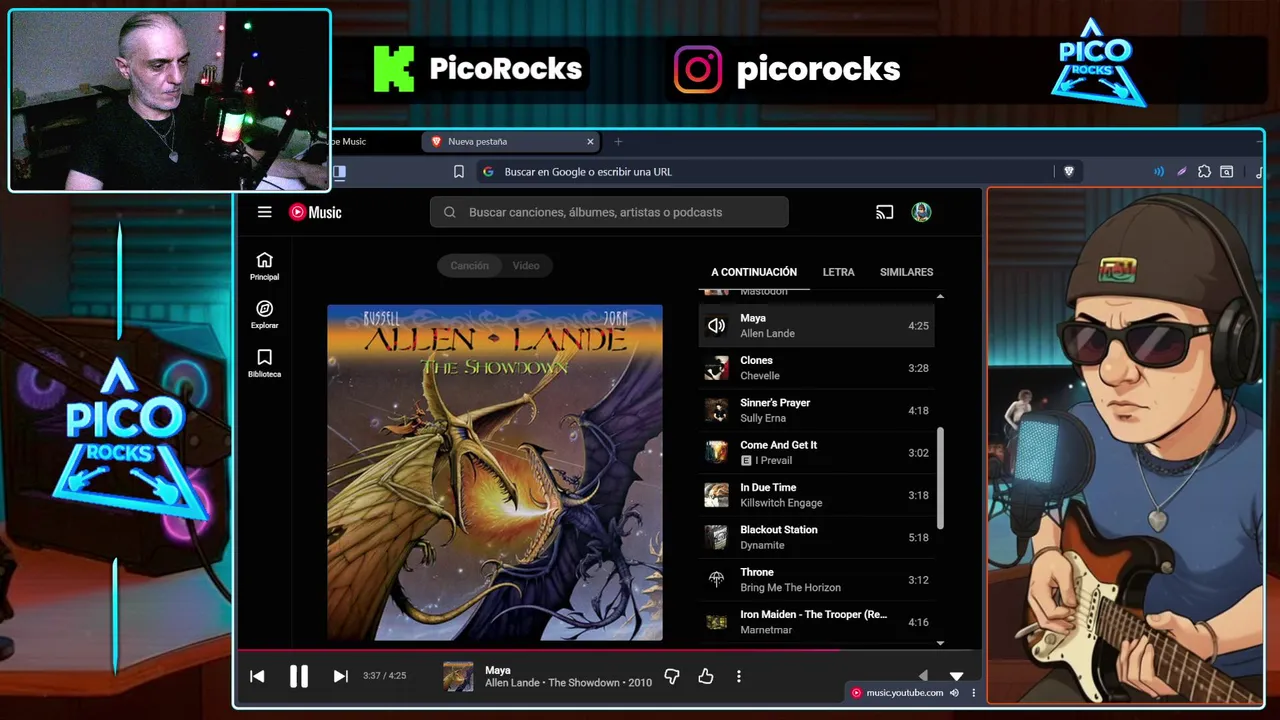The width and height of the screenshot is (1280, 720).
Task: Click the Throne album thumbnail
Action: click(x=716, y=580)
